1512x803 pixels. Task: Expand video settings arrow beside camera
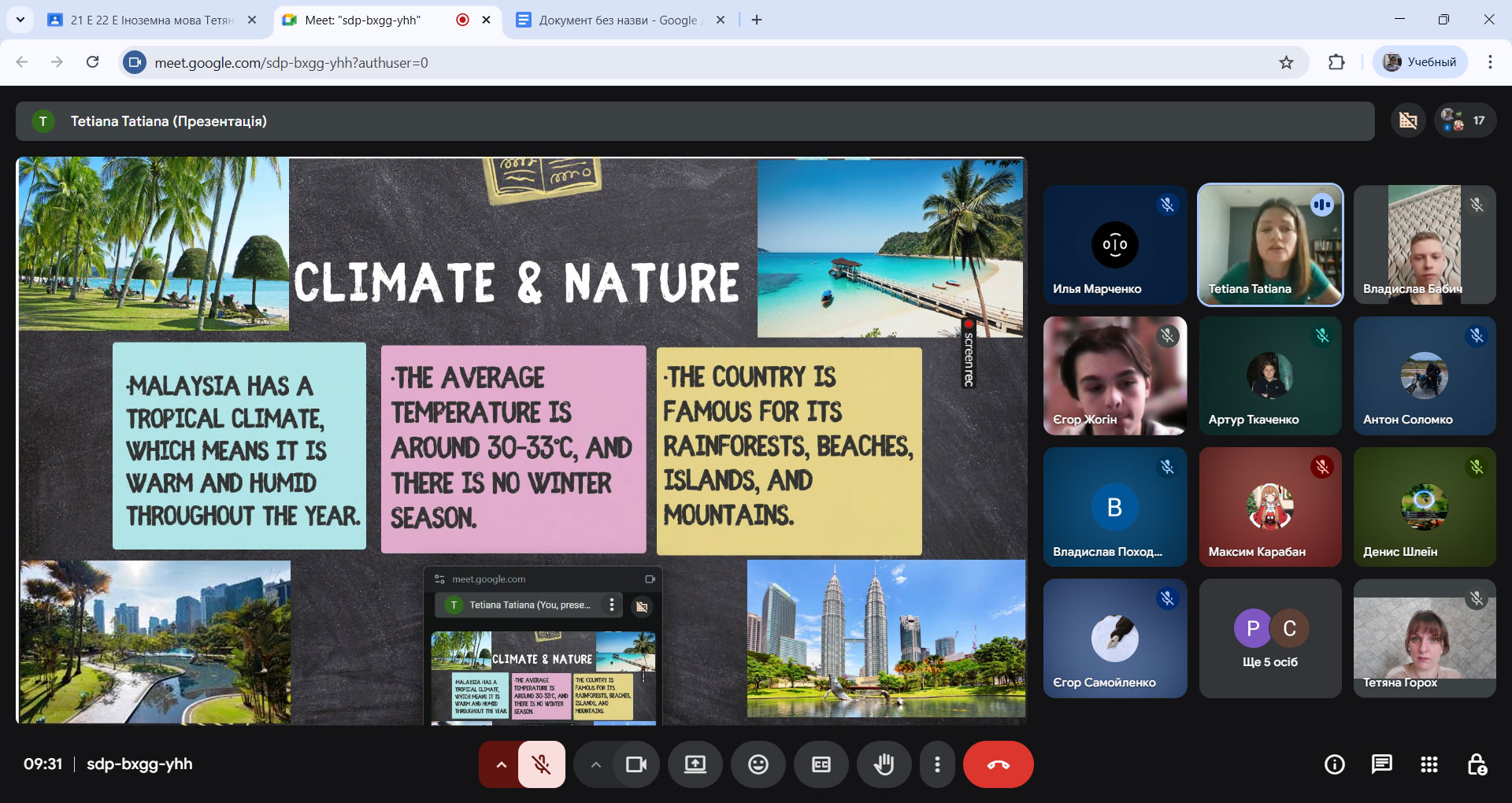click(595, 764)
